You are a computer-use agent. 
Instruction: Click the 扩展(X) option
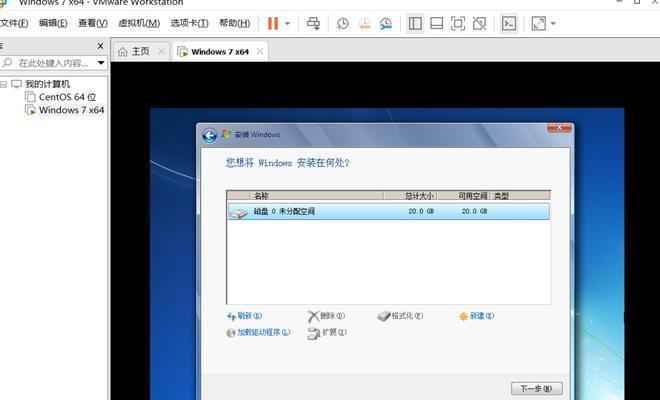[327, 333]
